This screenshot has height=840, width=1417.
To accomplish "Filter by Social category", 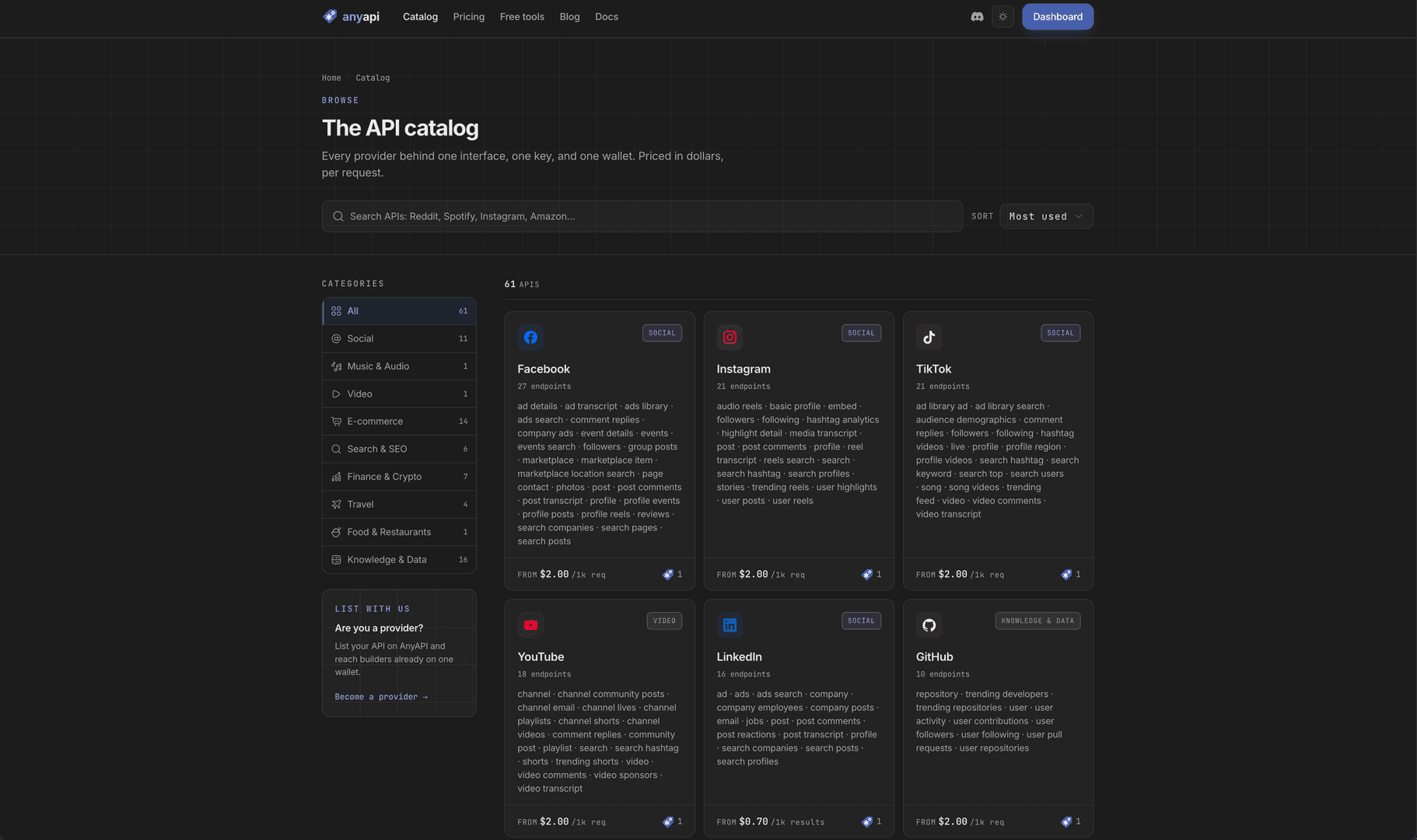I will (399, 338).
